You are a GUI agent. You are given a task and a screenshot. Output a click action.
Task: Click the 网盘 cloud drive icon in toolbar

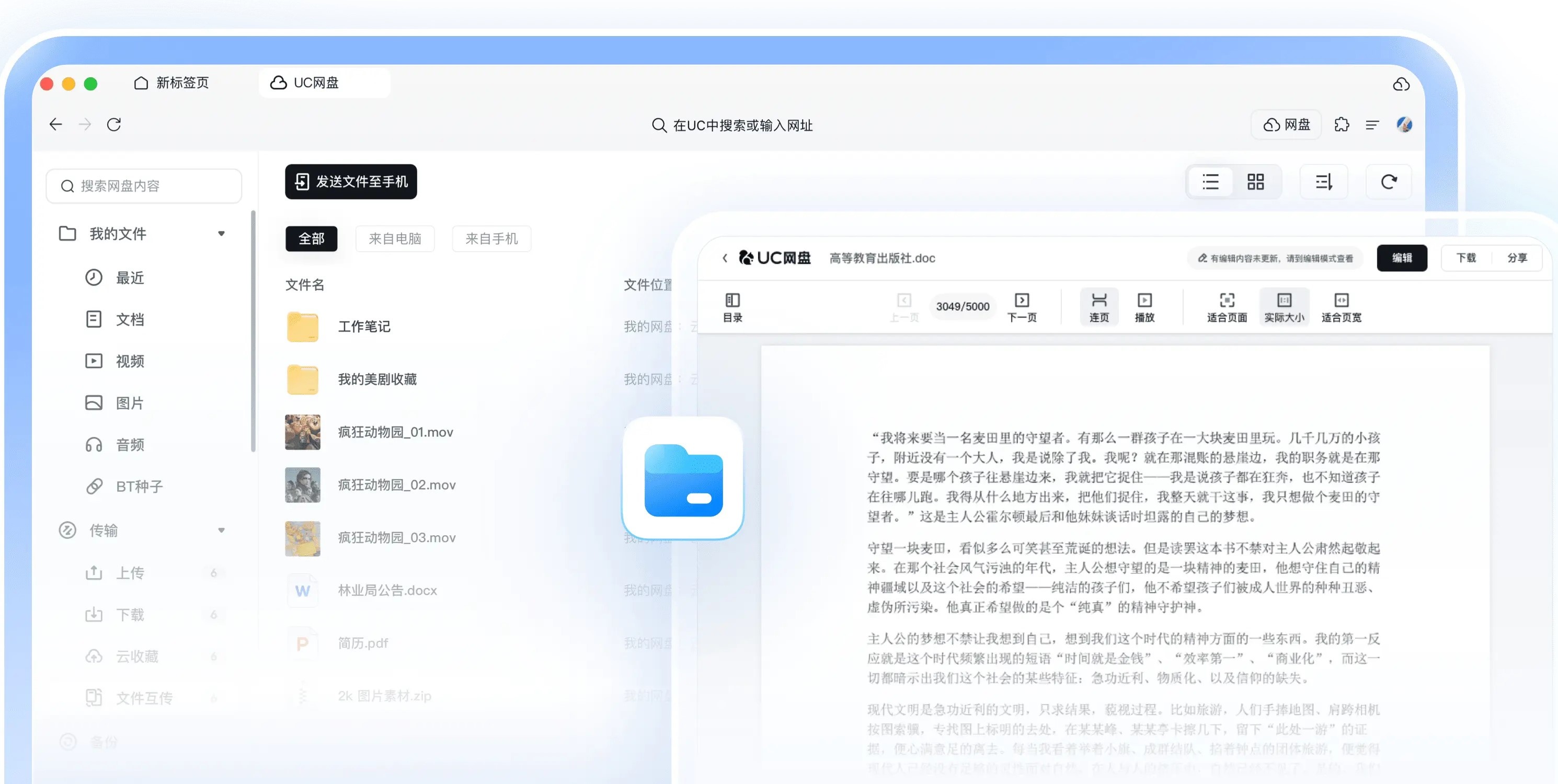1286,124
